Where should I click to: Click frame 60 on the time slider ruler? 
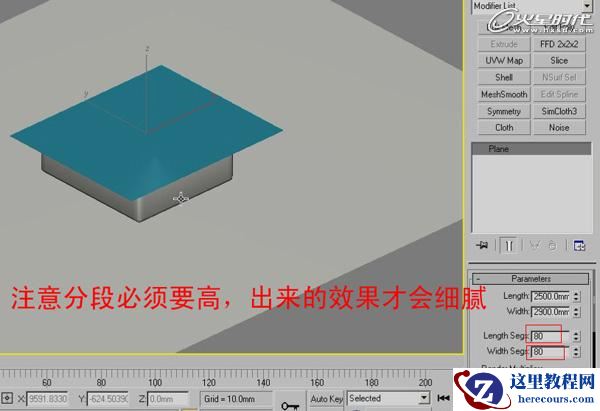47,382
